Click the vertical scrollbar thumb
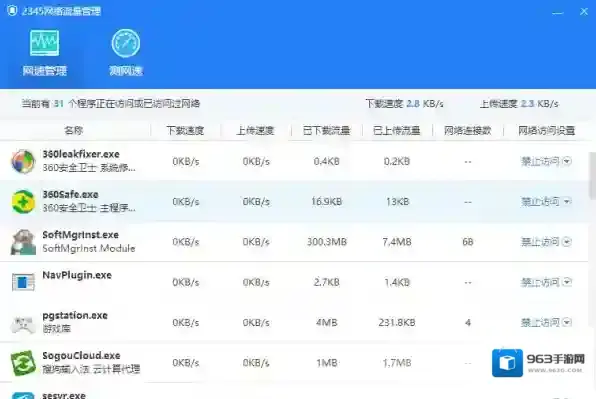 [x=593, y=175]
